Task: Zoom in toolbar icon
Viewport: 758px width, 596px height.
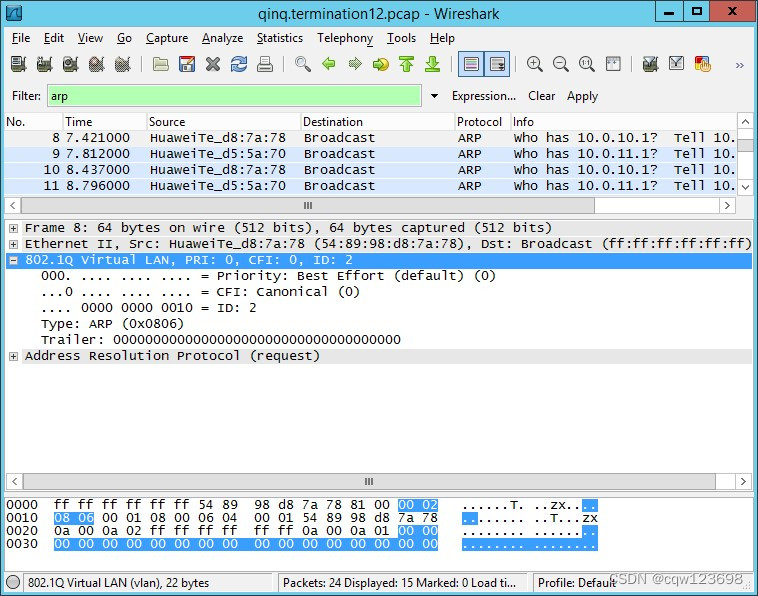Action: 535,64
